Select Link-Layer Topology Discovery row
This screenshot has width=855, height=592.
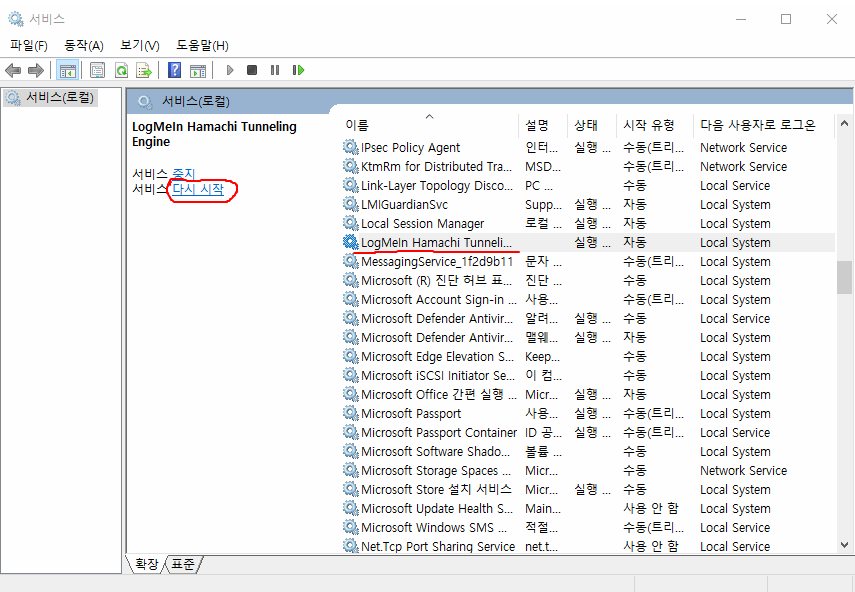(588, 185)
